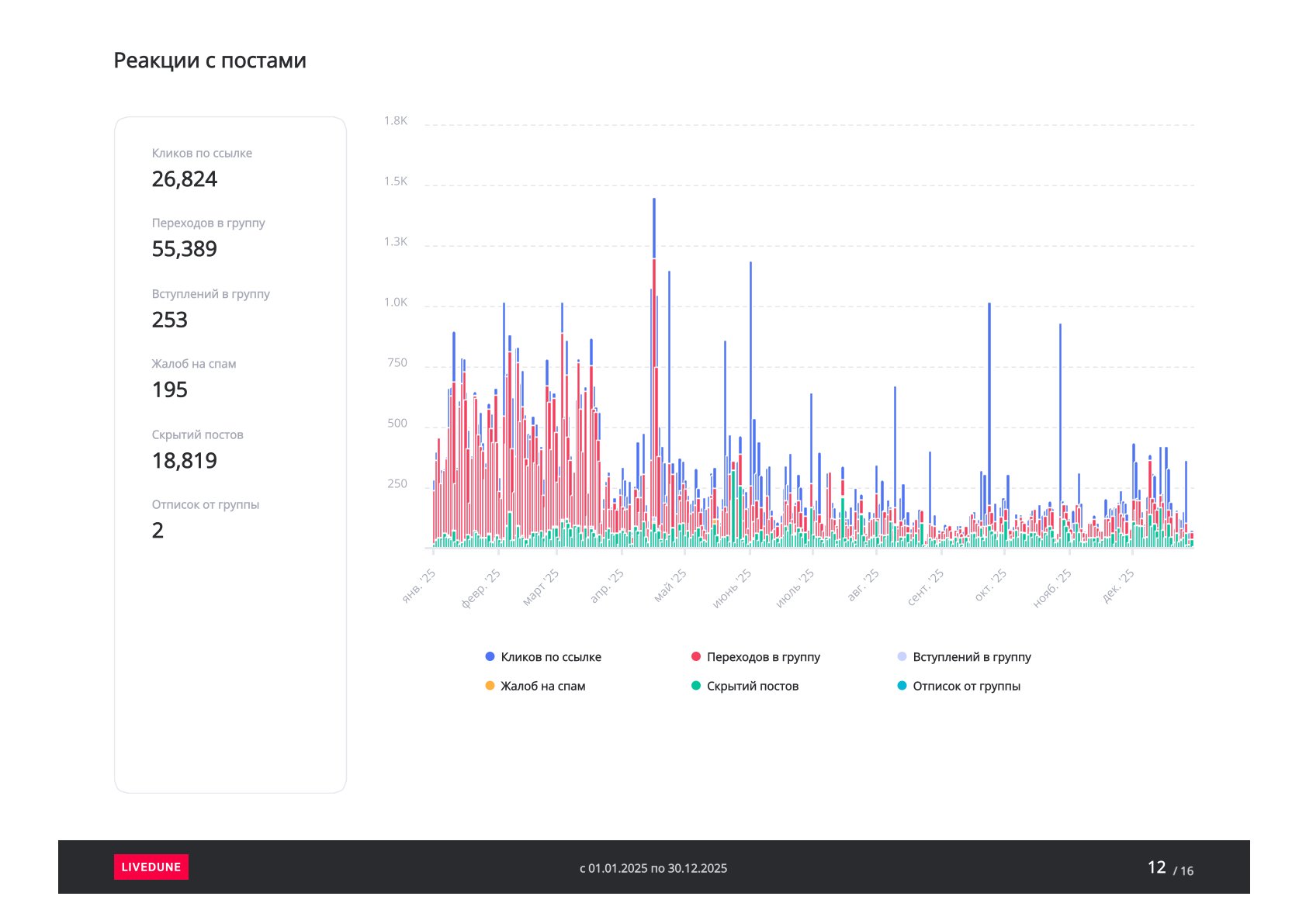The height and width of the screenshot is (924, 1306).
Task: Click the LIVEDUNE logo in footer
Action: coord(151,867)
